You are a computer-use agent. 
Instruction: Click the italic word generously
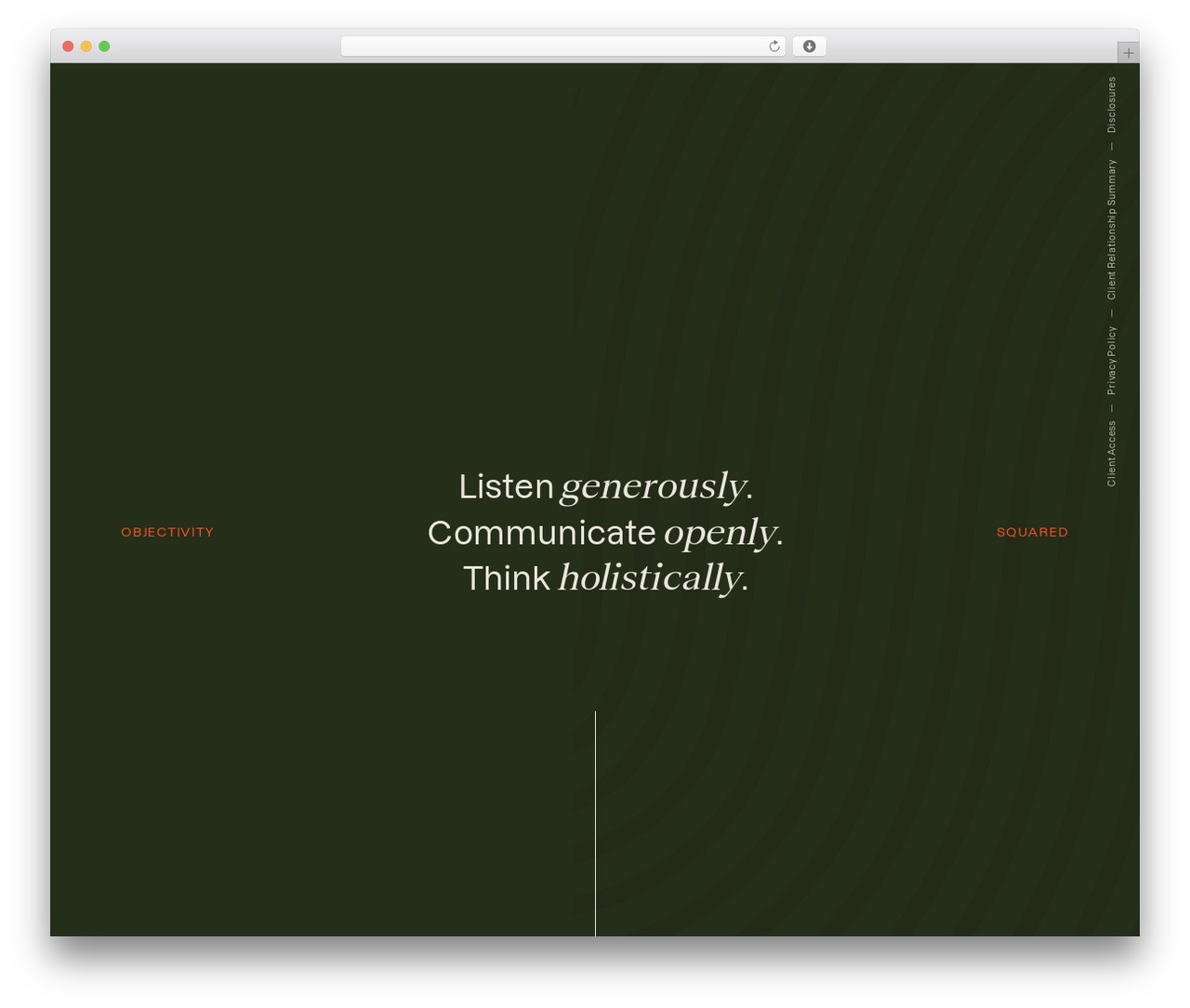[x=653, y=487]
